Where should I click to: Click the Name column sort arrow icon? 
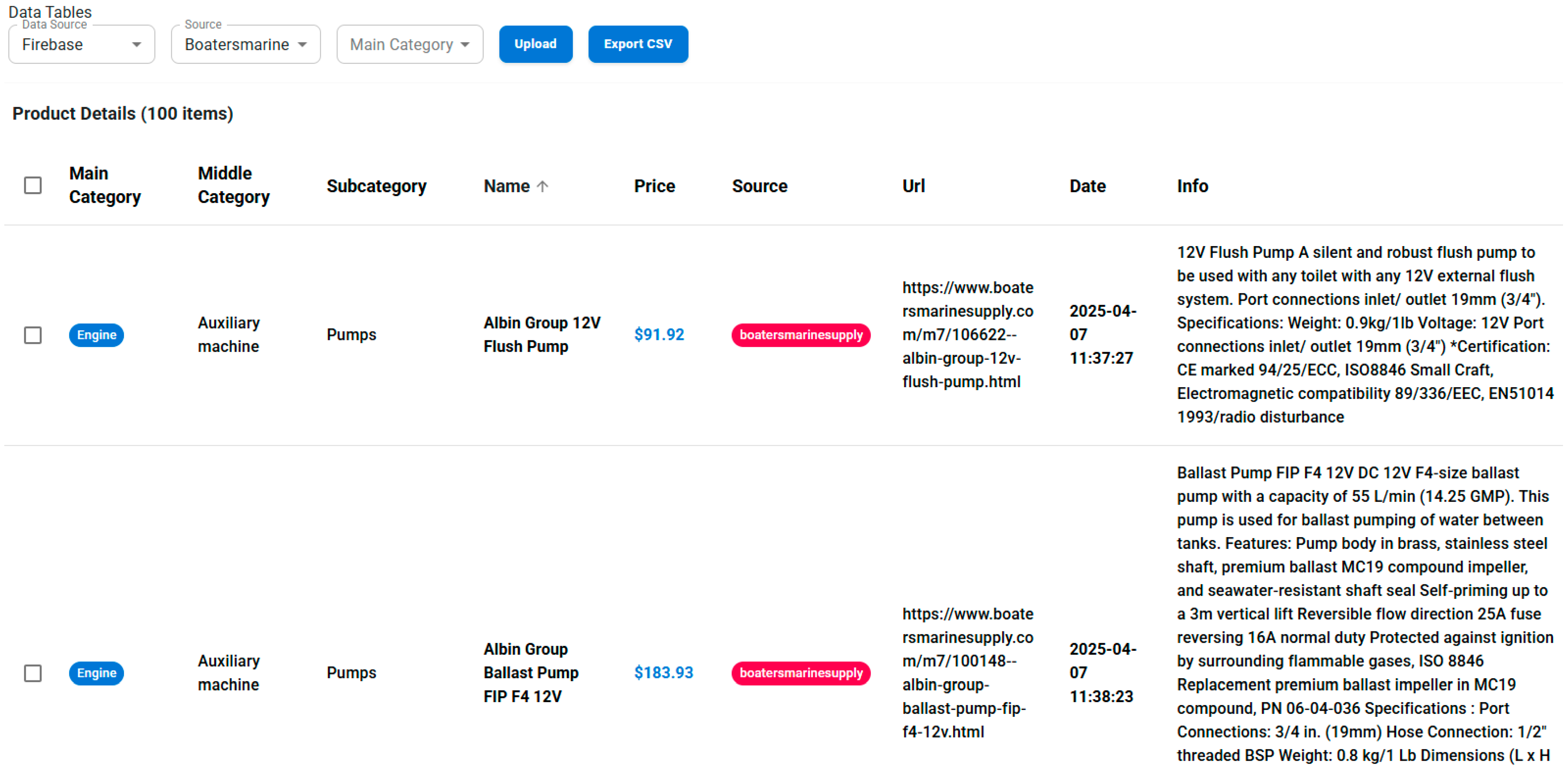542,186
